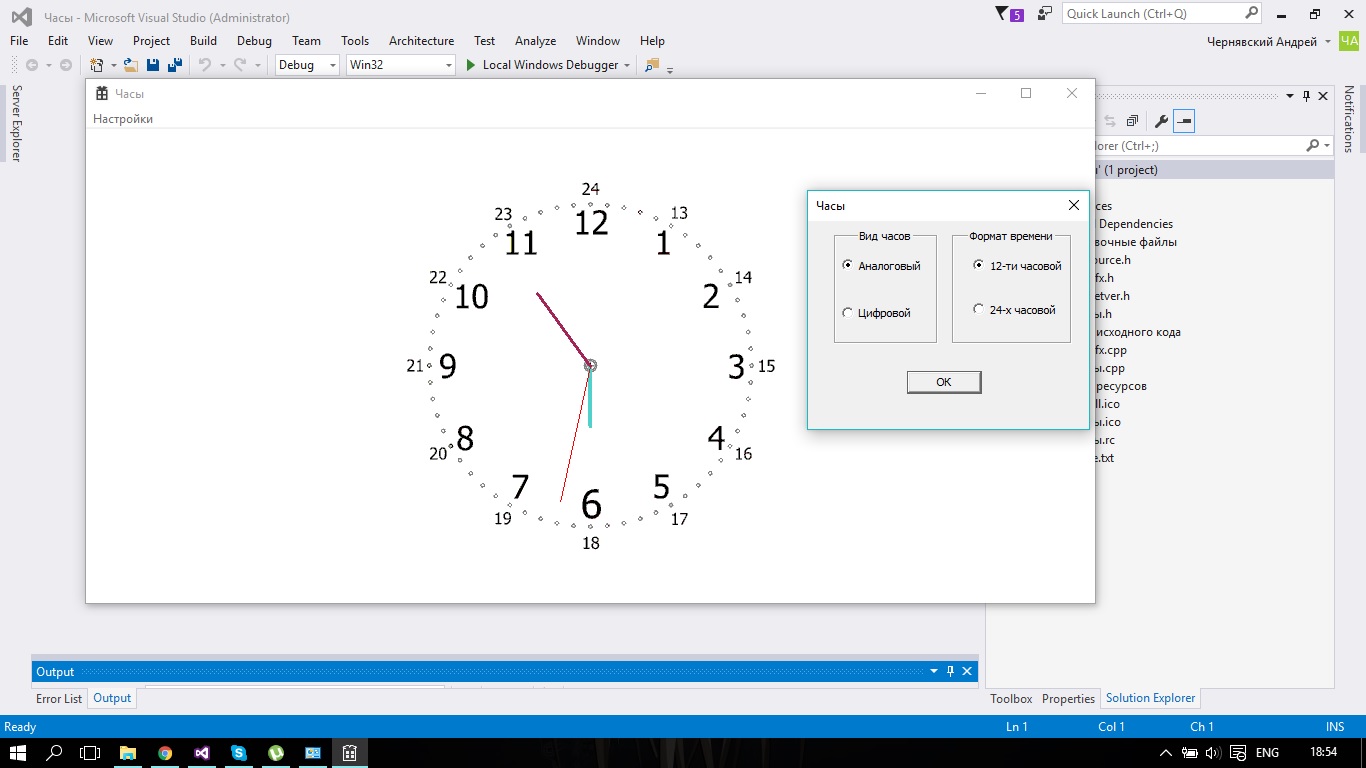Select the 12-ти часовой time format

(1017, 266)
